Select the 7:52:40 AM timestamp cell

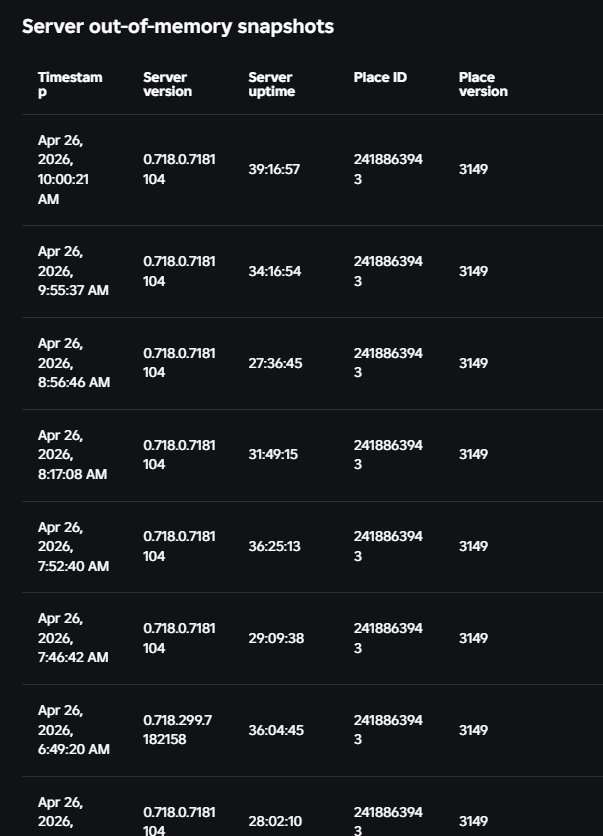click(73, 546)
